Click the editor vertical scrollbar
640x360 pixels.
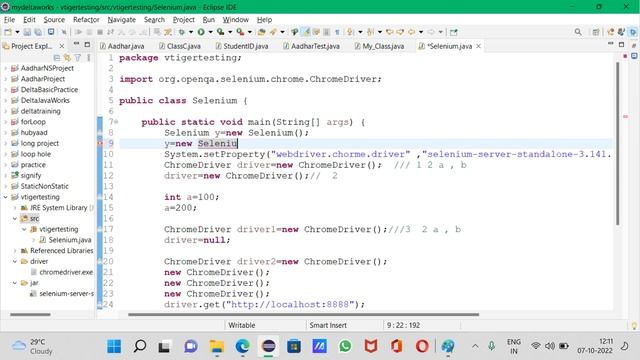coord(618,143)
